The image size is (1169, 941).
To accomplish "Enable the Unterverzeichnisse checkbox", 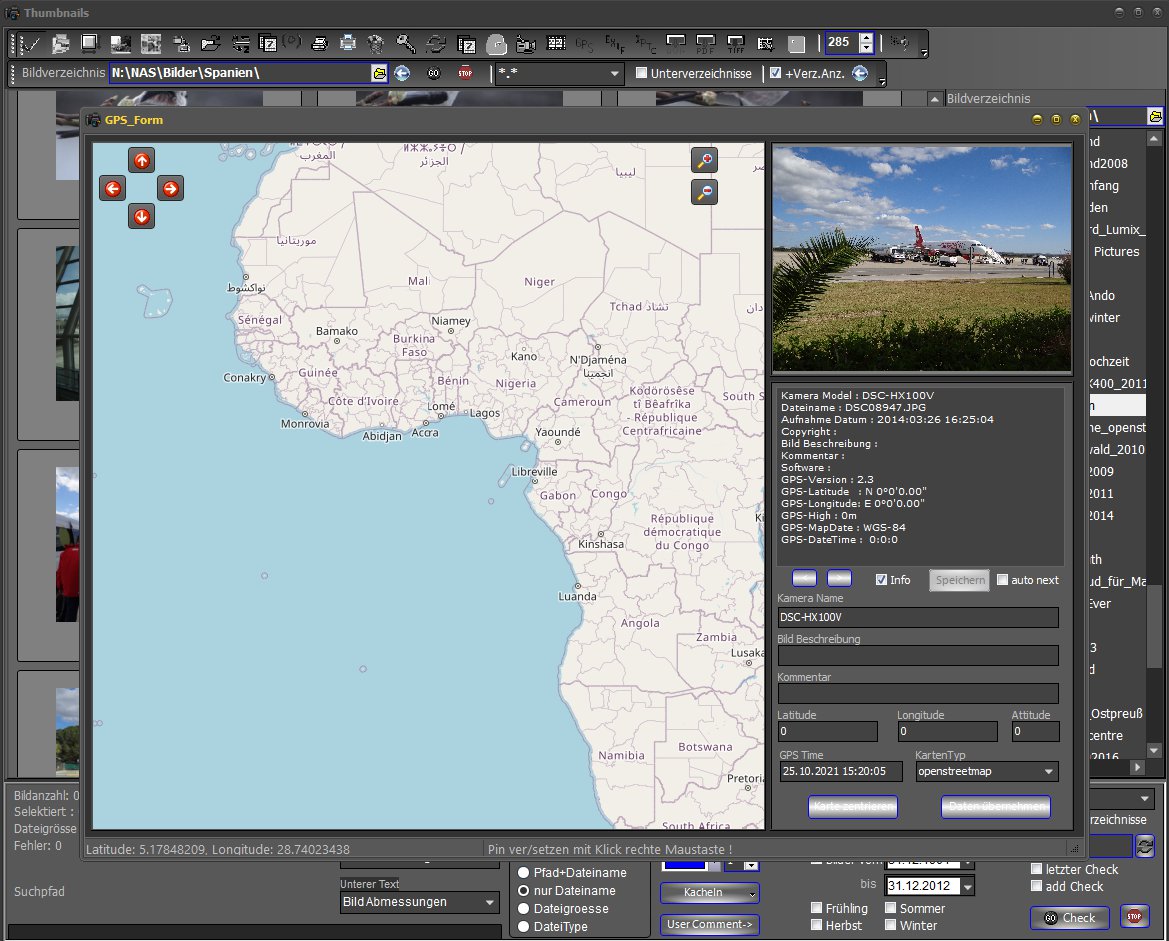I will pos(642,73).
